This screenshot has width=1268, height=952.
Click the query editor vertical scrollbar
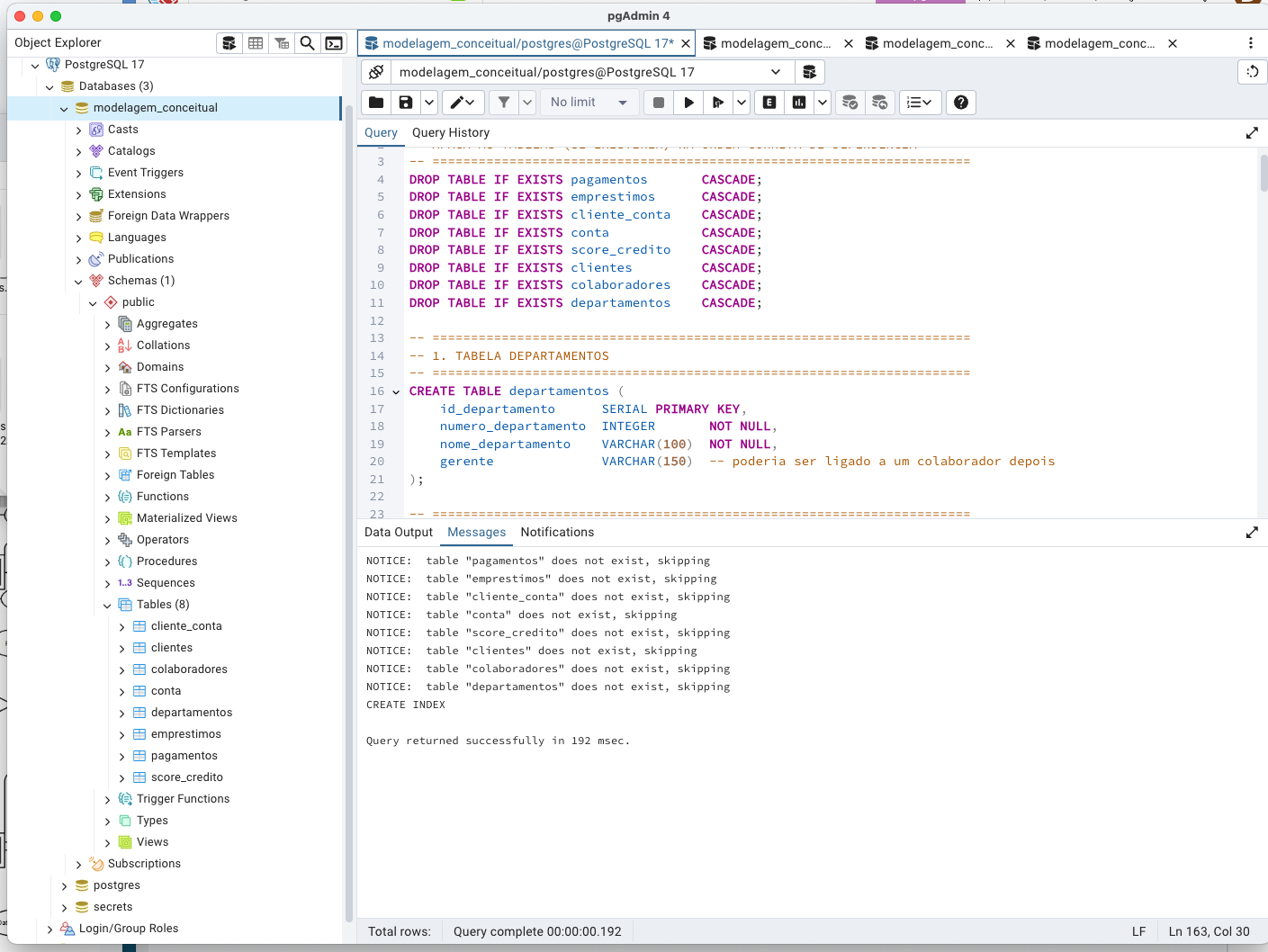(1264, 173)
